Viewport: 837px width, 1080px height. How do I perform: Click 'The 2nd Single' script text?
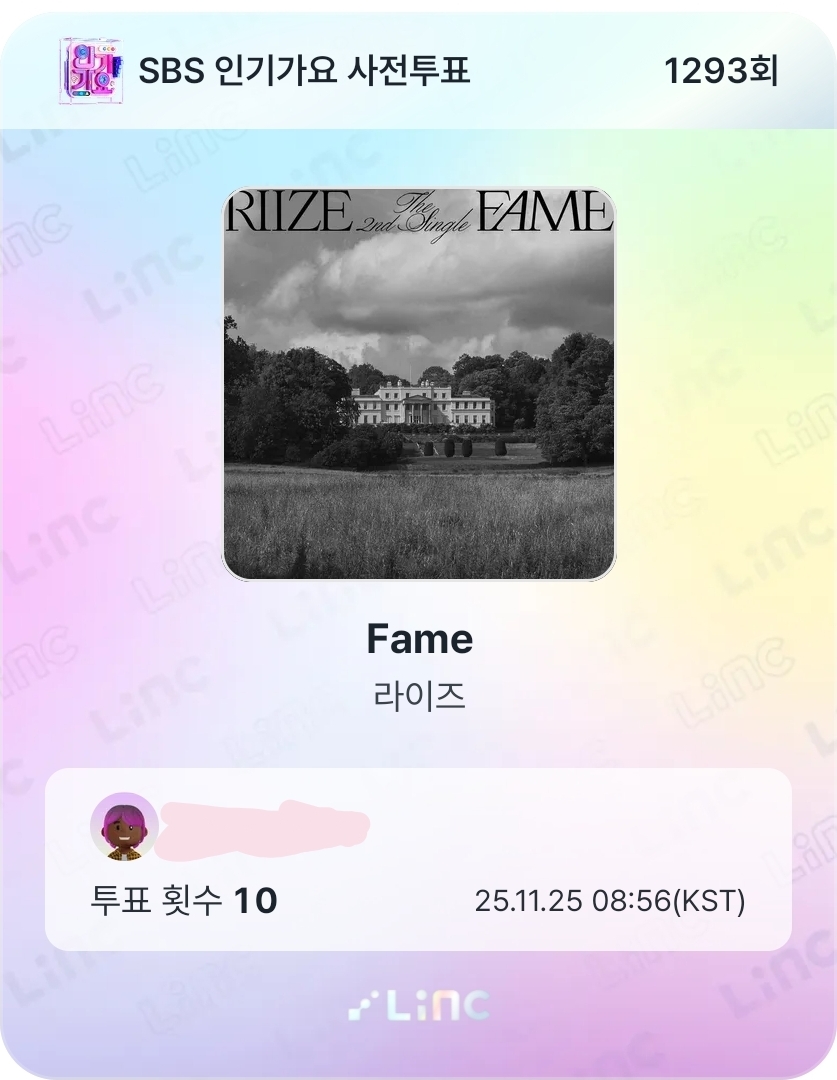(413, 213)
